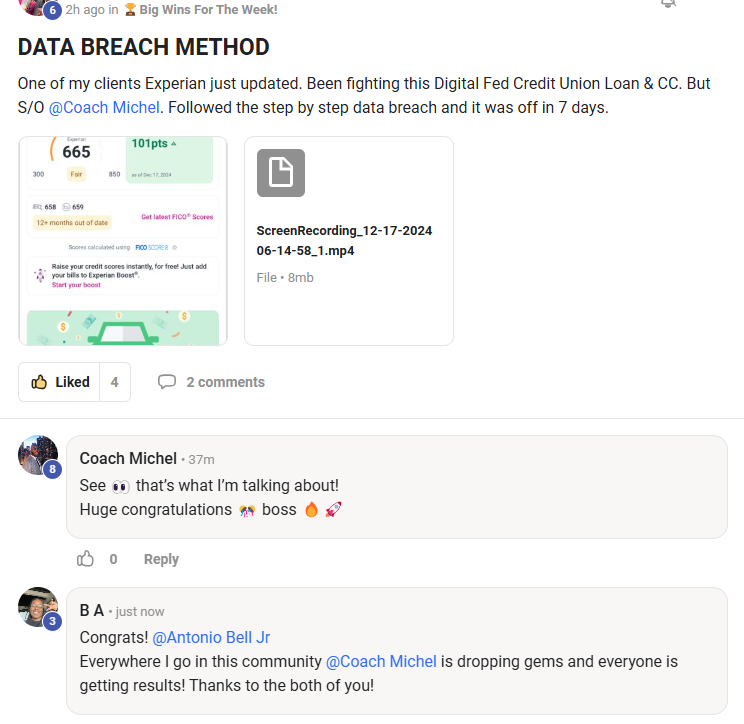Open the B A commenter name
The height and width of the screenshot is (724, 744).
pos(91,611)
